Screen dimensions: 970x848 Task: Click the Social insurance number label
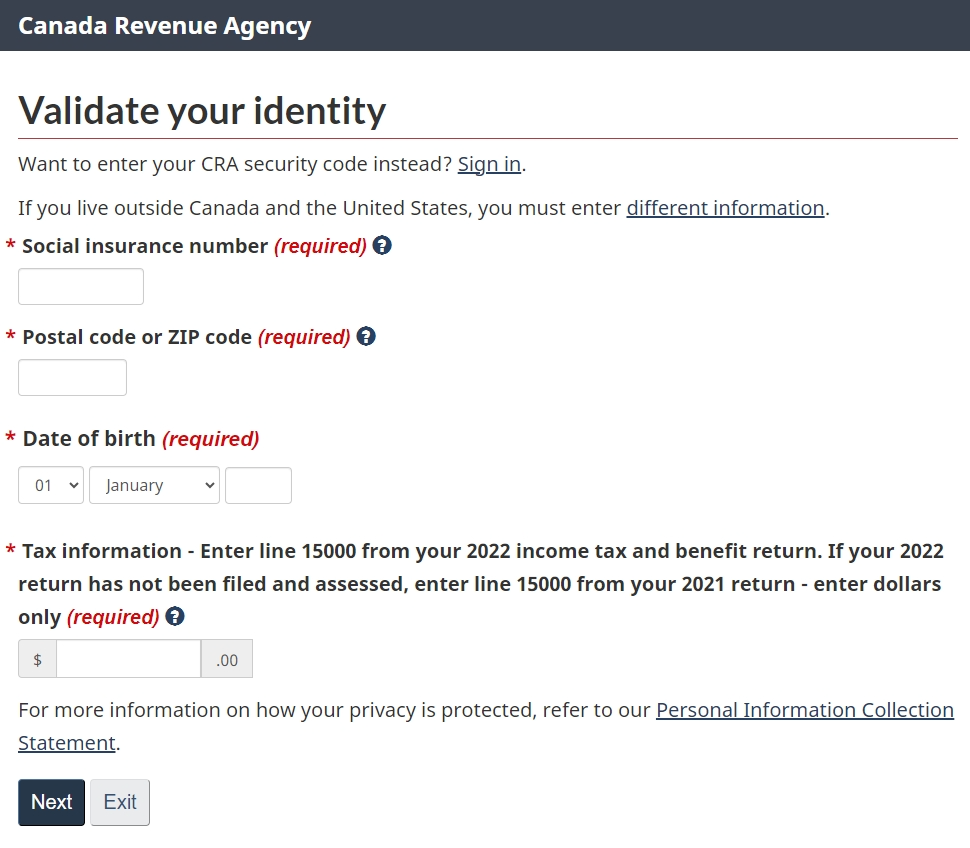[145, 246]
